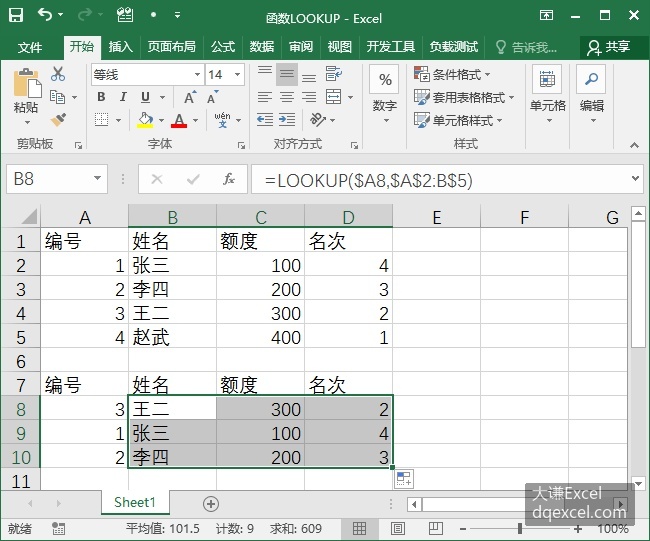The image size is (650, 541).
Task: Toggle middle vertical alignment
Action: (286, 75)
